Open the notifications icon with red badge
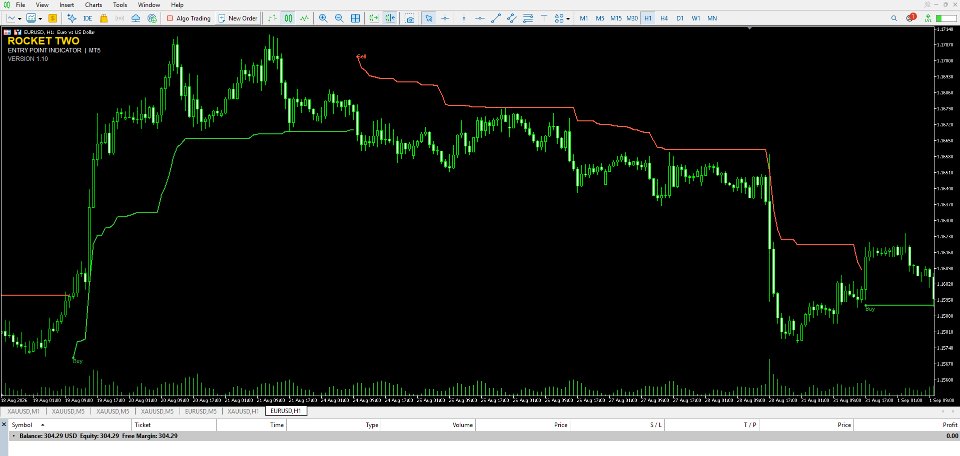The height and width of the screenshot is (456, 960). coord(912,18)
